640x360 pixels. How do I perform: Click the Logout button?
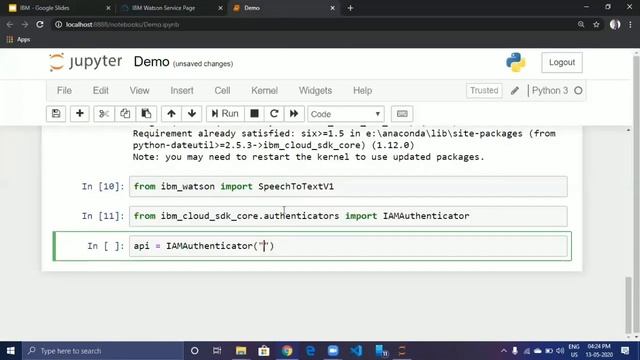[x=562, y=62]
